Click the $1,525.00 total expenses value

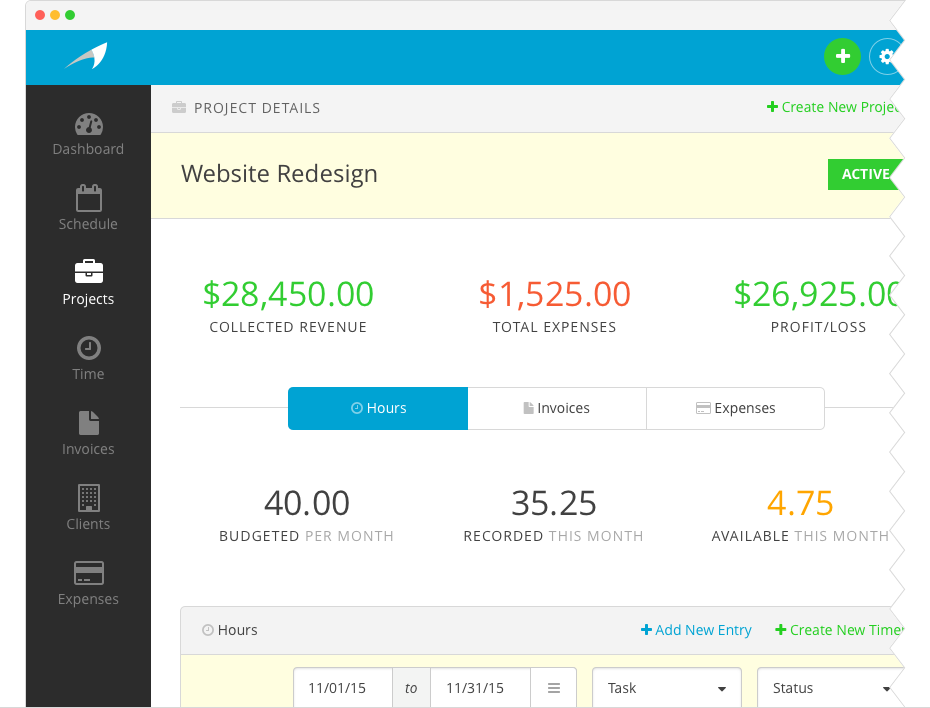click(x=555, y=294)
